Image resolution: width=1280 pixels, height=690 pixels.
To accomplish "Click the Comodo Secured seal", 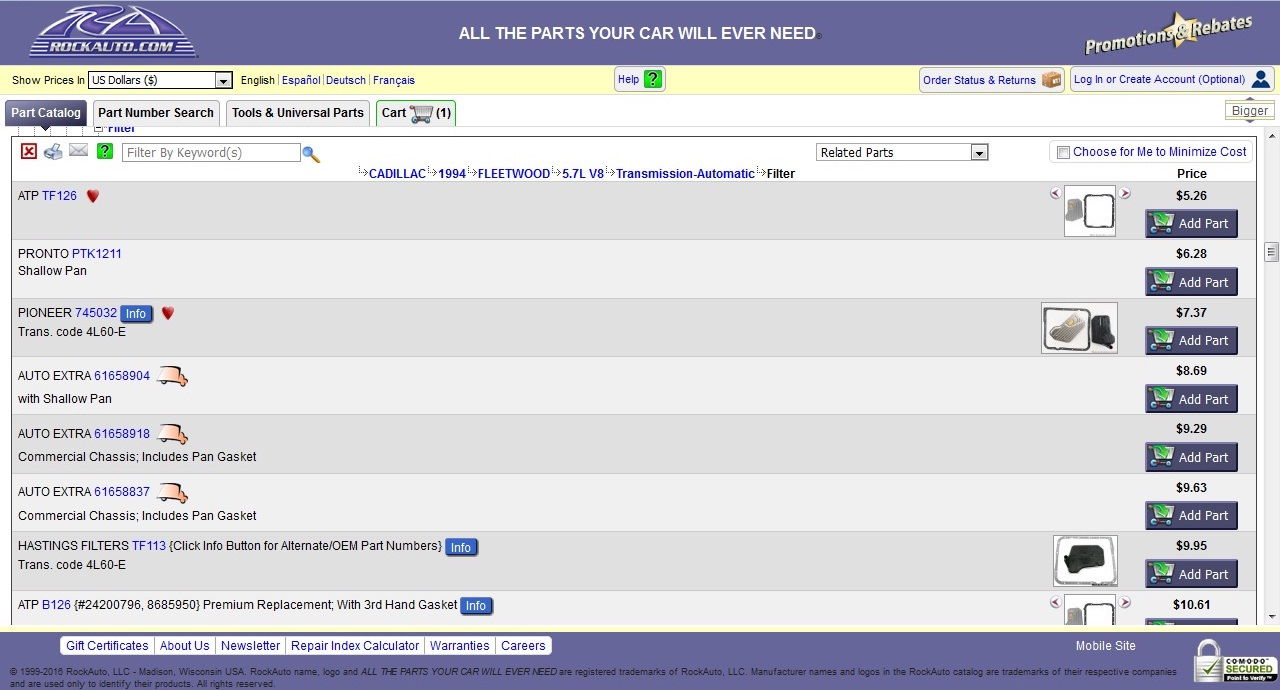I will click(1236, 661).
